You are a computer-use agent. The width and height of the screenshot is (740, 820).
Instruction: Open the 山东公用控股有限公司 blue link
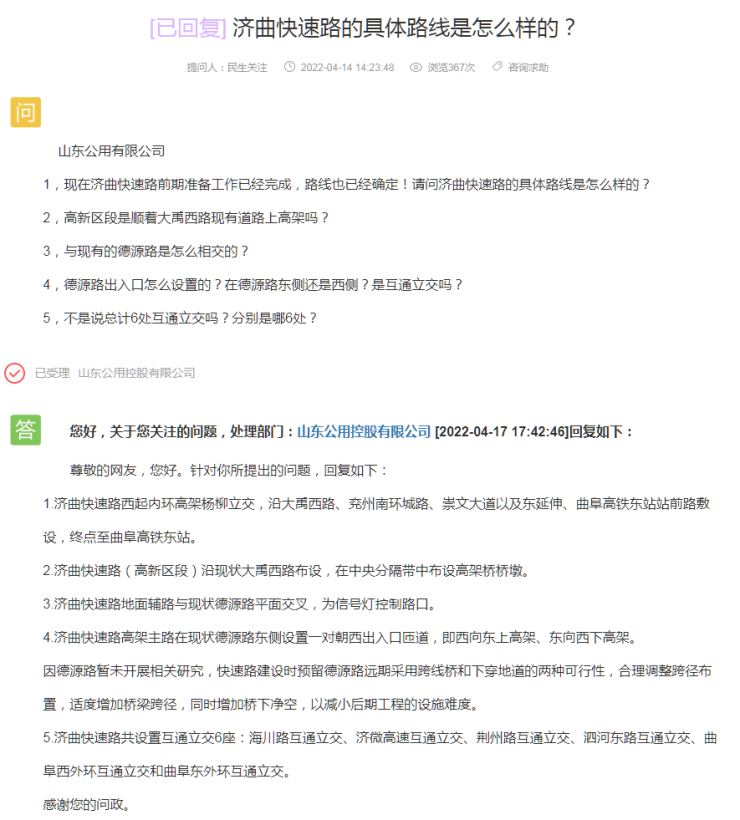click(x=364, y=432)
